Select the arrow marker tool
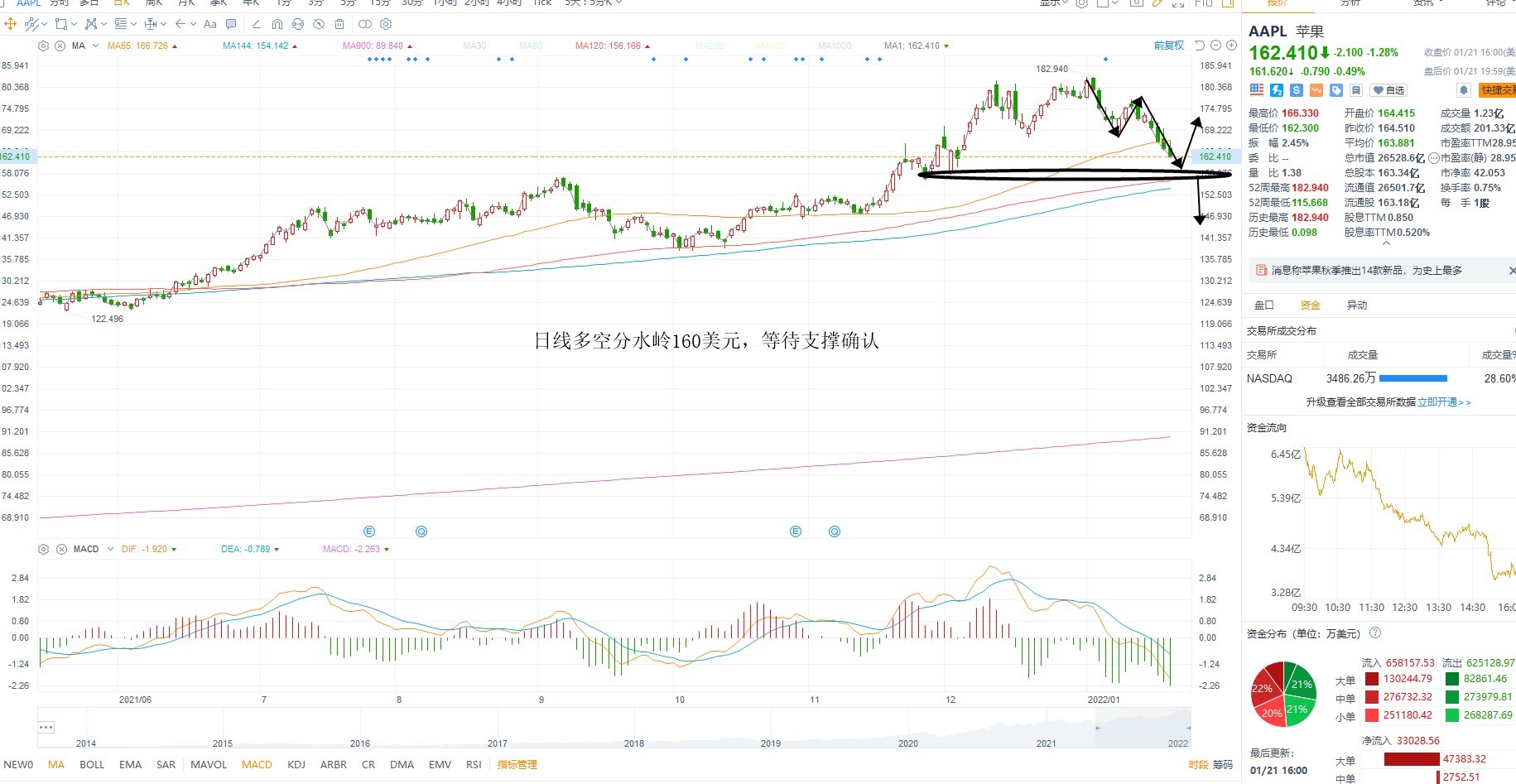1516x784 pixels. pyautogui.click(x=180, y=24)
